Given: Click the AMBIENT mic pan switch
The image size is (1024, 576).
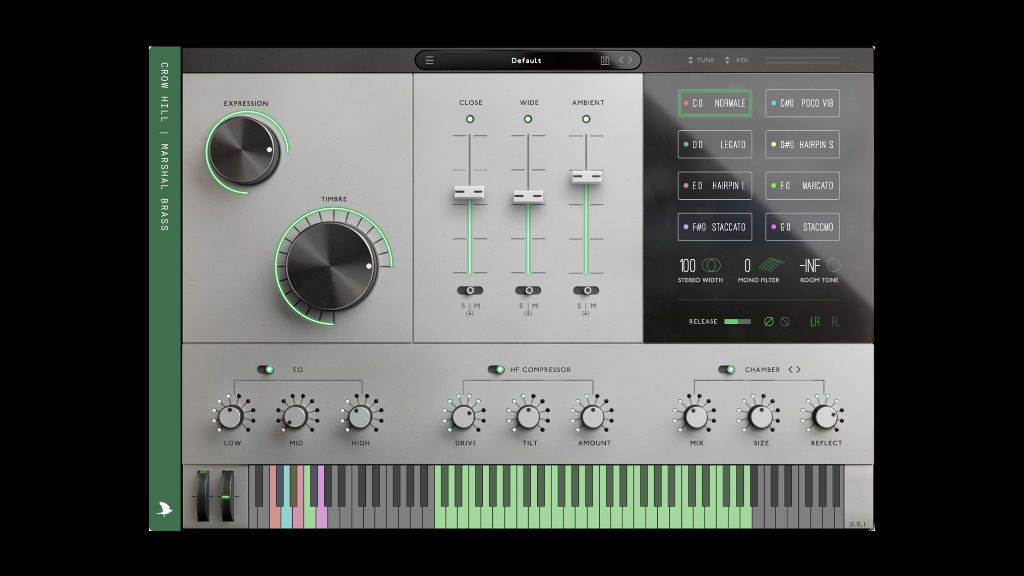Looking at the screenshot, I should point(586,291).
